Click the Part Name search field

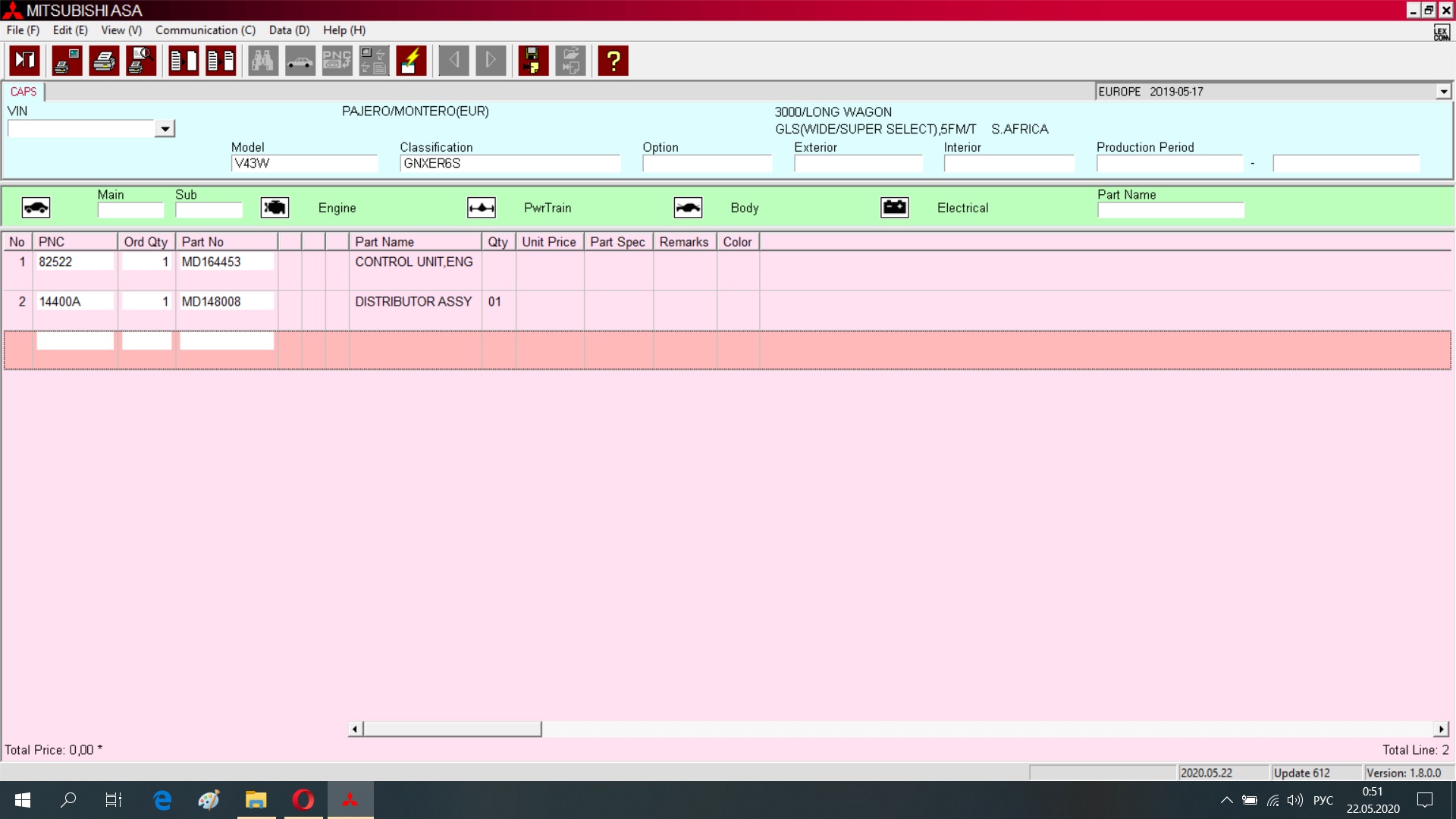(x=1170, y=210)
